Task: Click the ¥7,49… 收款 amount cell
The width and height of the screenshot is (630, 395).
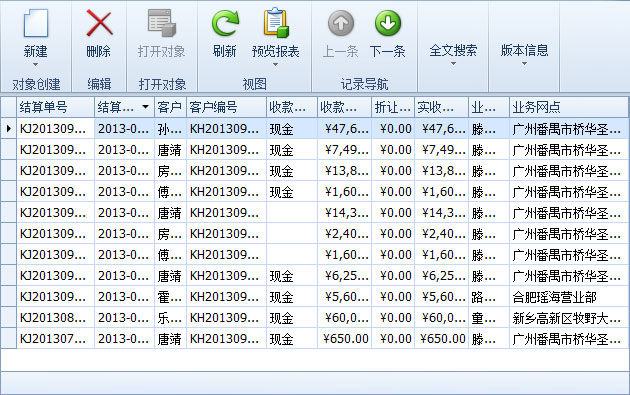Action: pos(344,149)
